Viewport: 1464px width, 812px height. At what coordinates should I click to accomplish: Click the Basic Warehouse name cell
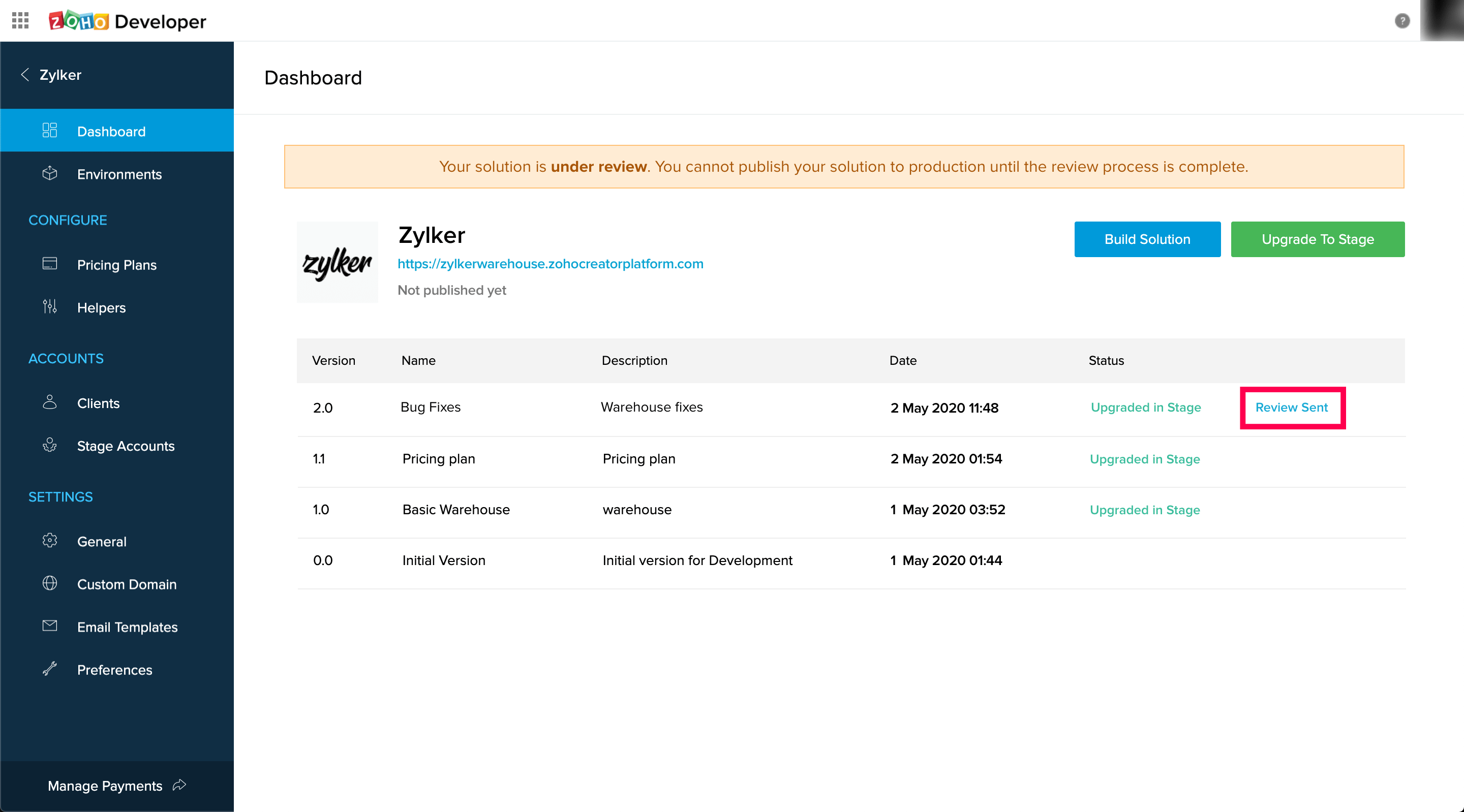click(x=456, y=509)
